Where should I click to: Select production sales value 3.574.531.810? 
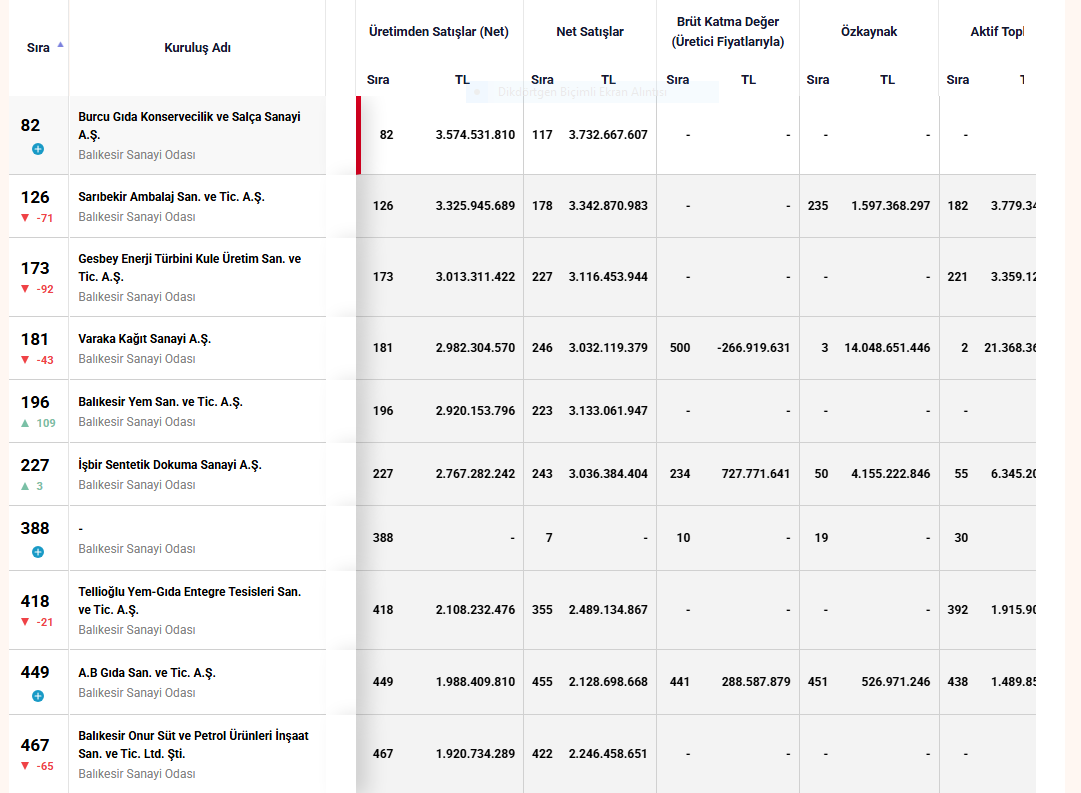pyautogui.click(x=475, y=135)
